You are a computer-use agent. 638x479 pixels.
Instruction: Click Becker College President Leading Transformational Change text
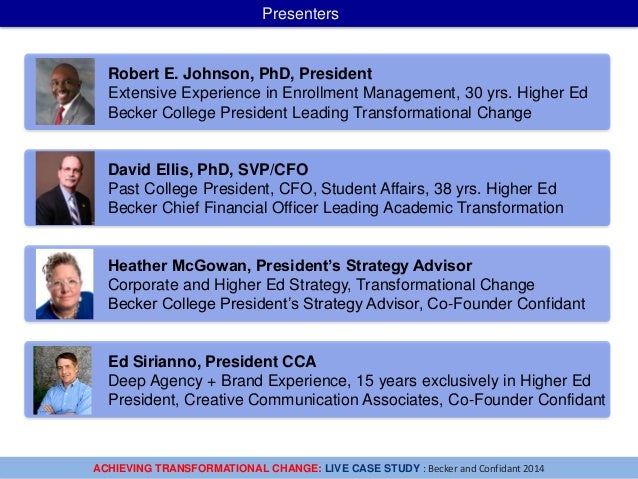tap(320, 113)
